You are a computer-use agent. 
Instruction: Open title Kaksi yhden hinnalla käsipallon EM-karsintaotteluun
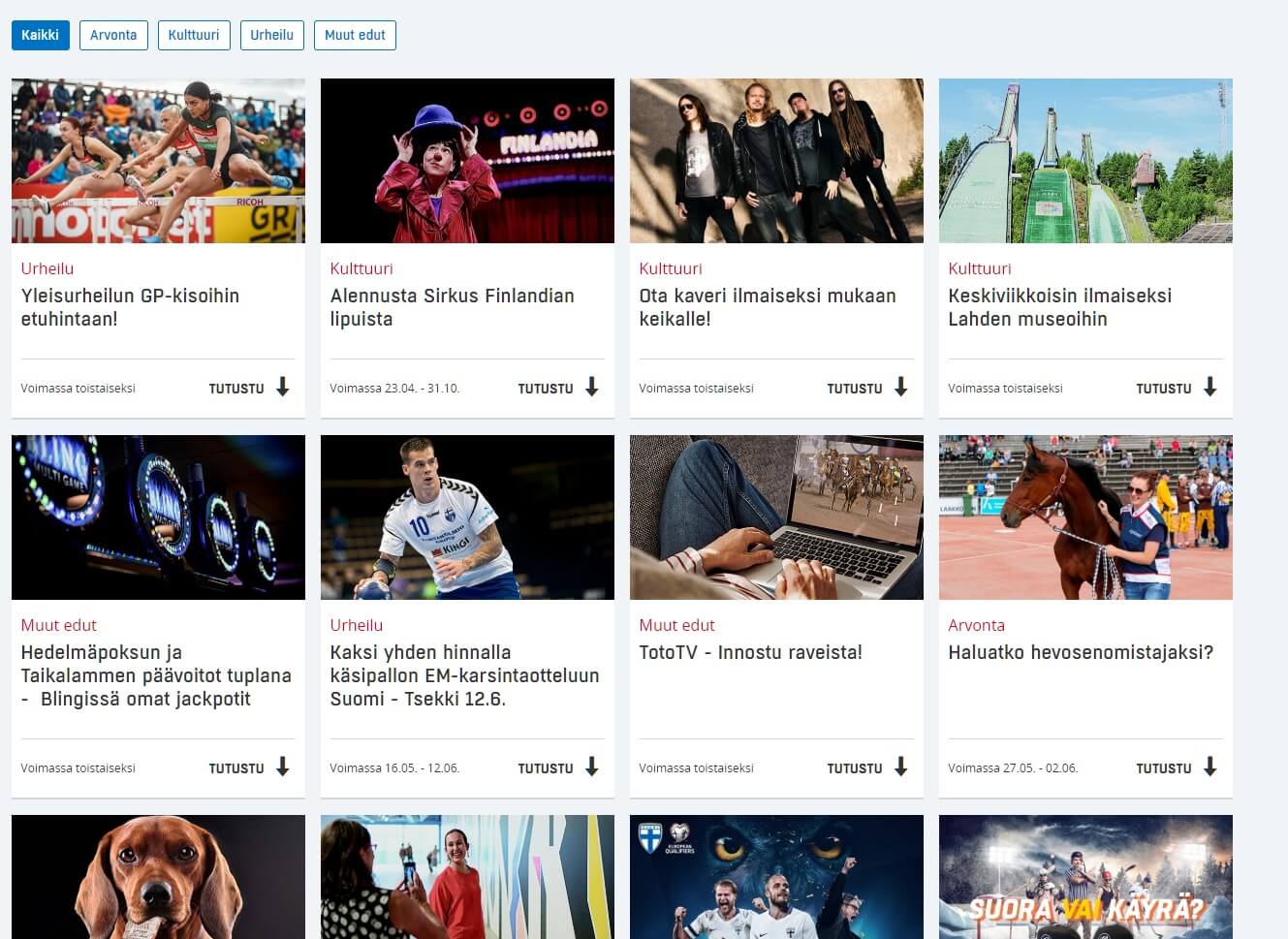464,675
